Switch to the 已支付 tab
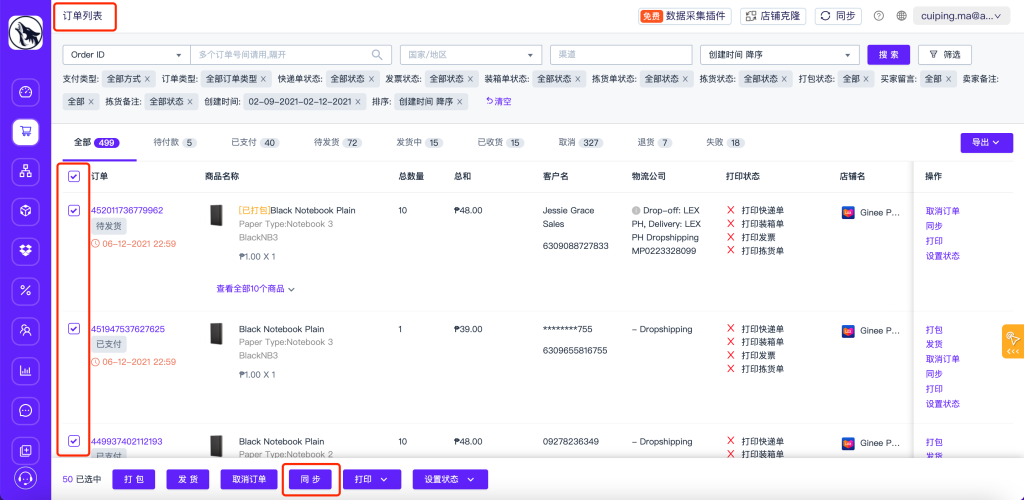Screen dimensions: 1024x500 pyautogui.click(x=255, y=142)
